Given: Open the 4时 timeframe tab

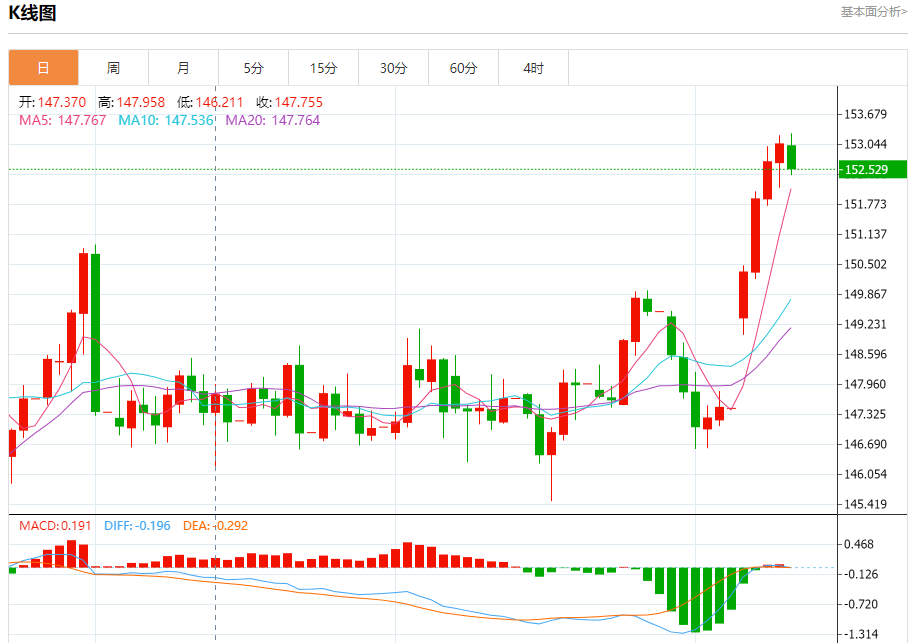Looking at the screenshot, I should click(x=533, y=68).
